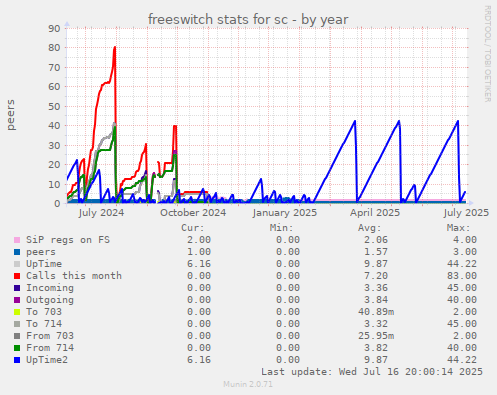
Task: Select the 'peers' legend label
Action: 41,252
